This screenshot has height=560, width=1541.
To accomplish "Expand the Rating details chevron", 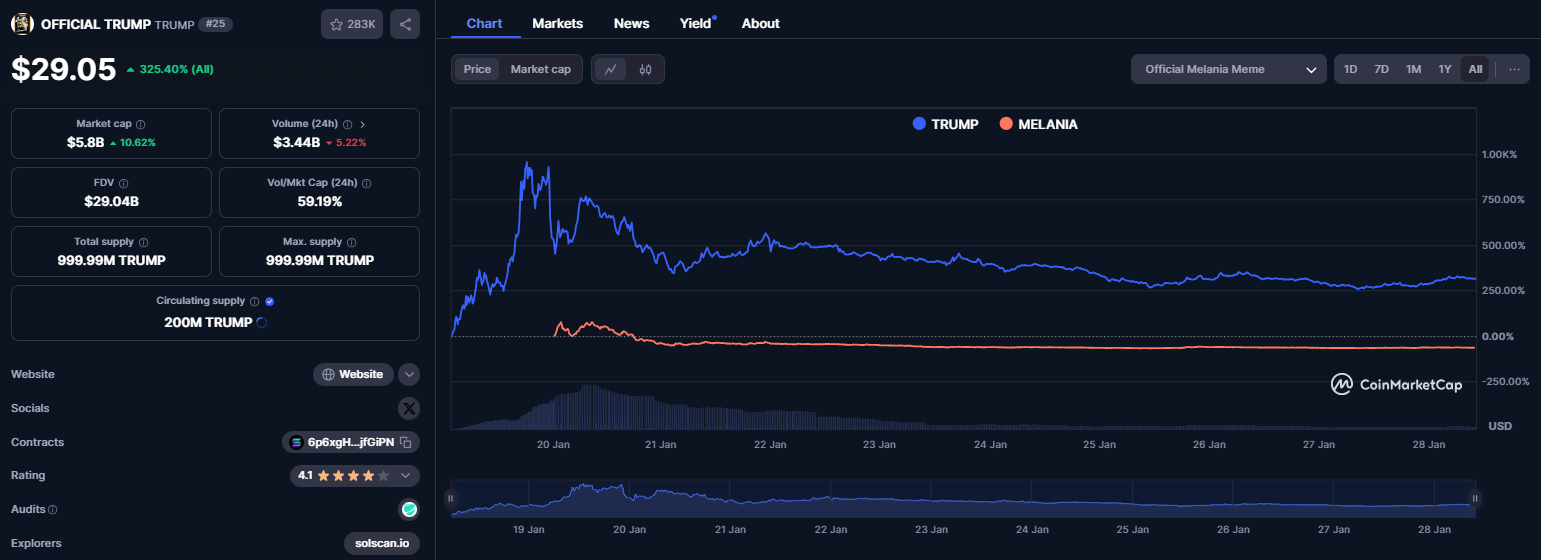I will [405, 476].
